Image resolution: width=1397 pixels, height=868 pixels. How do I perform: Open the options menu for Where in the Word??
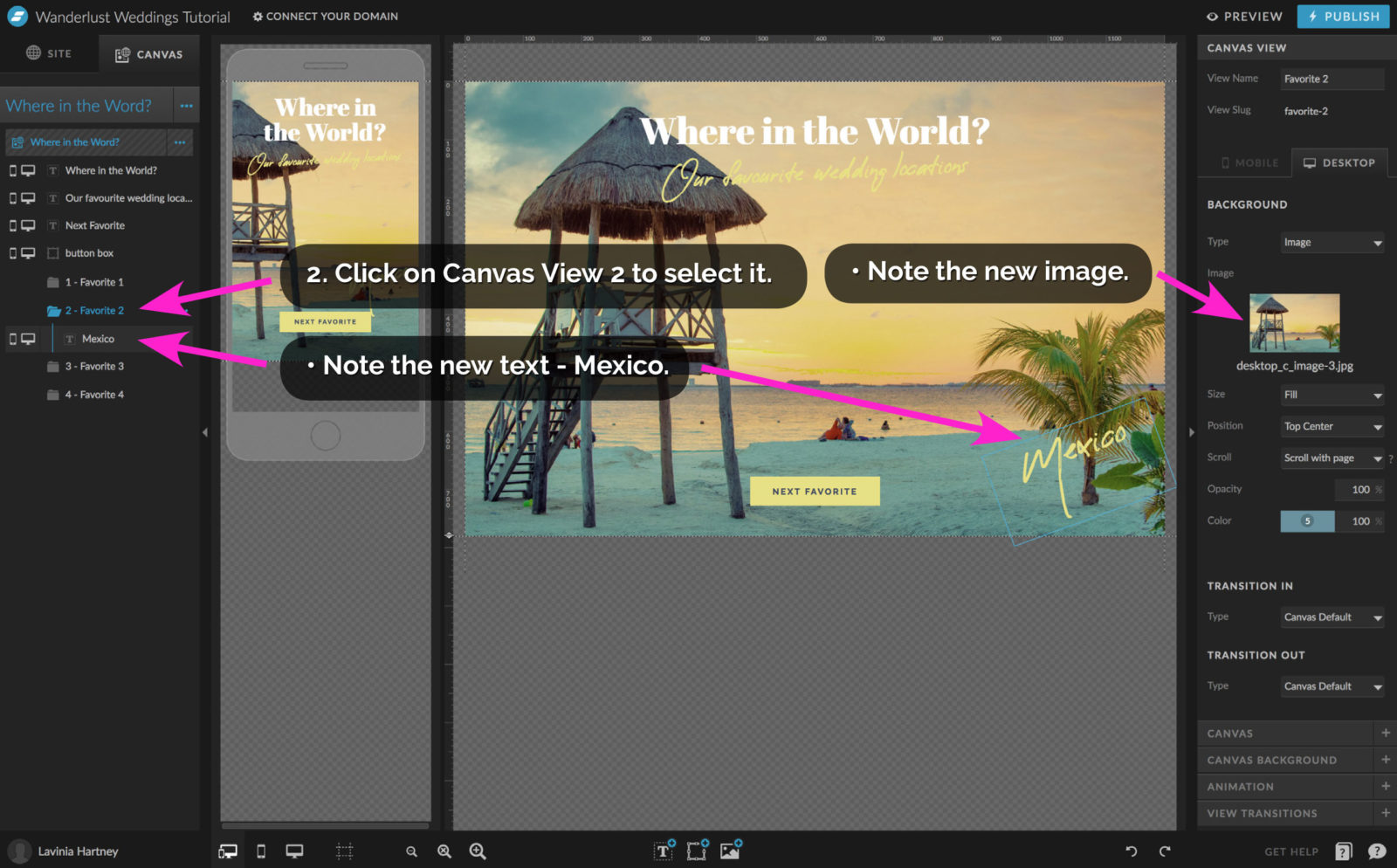point(186,105)
